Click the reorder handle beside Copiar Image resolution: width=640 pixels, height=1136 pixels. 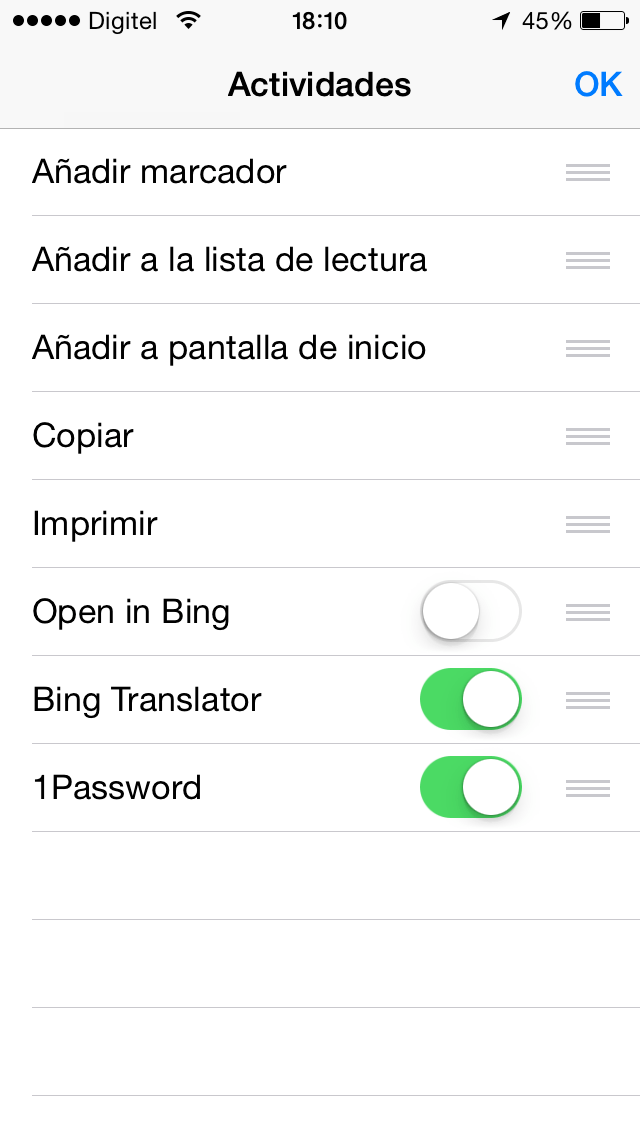tap(587, 436)
